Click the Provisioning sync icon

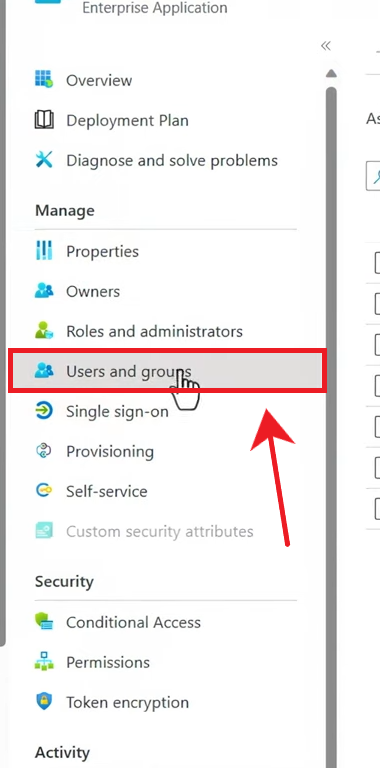(44, 451)
